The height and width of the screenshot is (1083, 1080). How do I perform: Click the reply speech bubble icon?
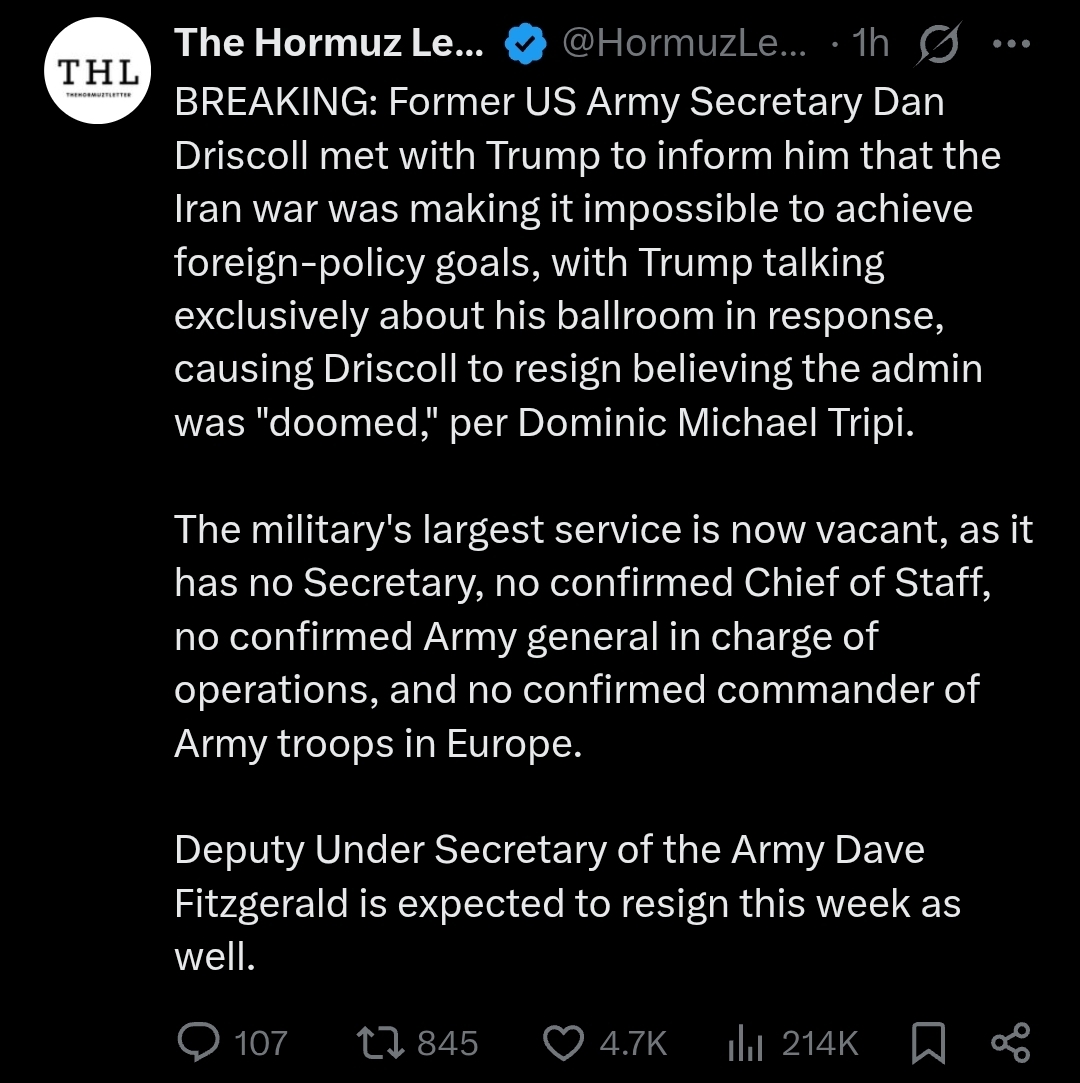(199, 1042)
